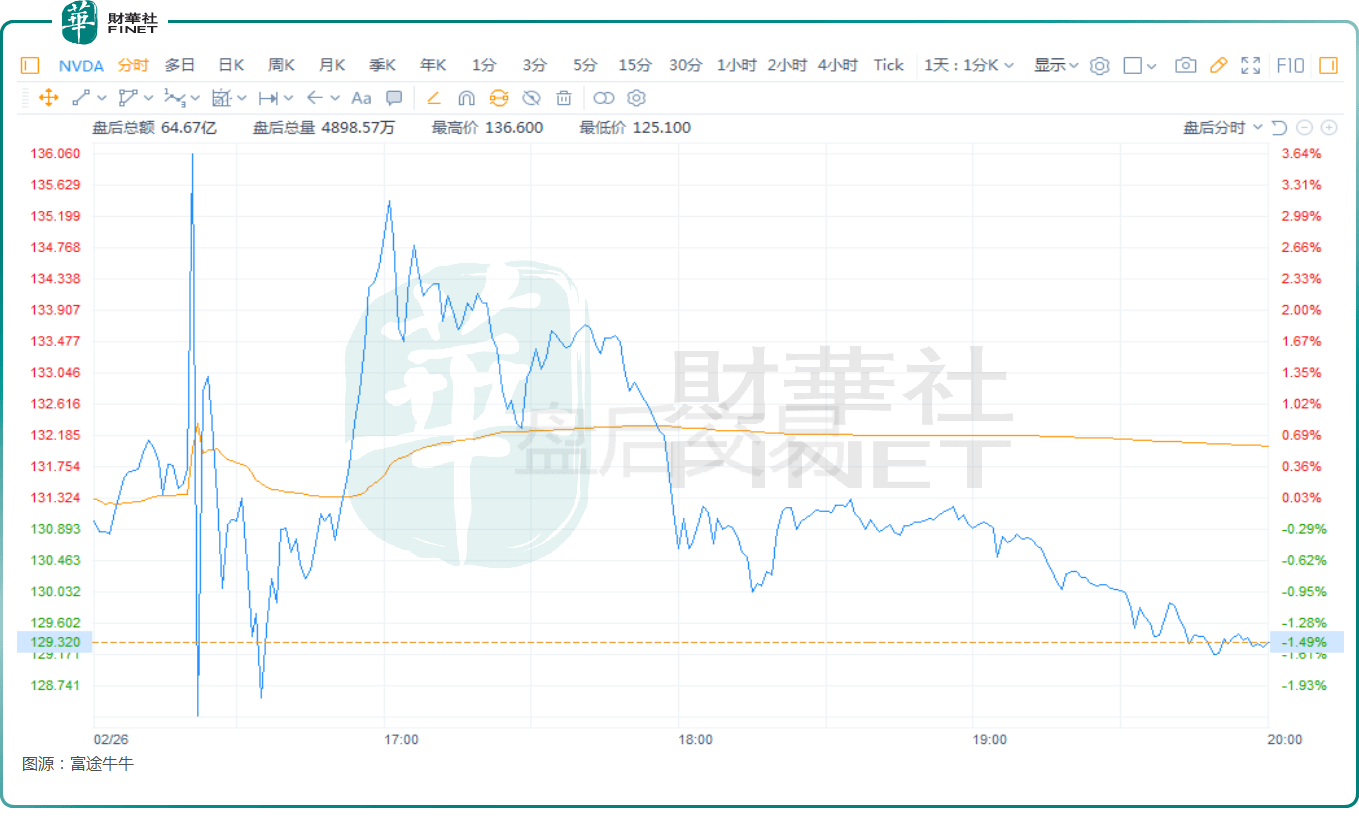
Task: Select the arrow drawing tool
Action: (314, 98)
